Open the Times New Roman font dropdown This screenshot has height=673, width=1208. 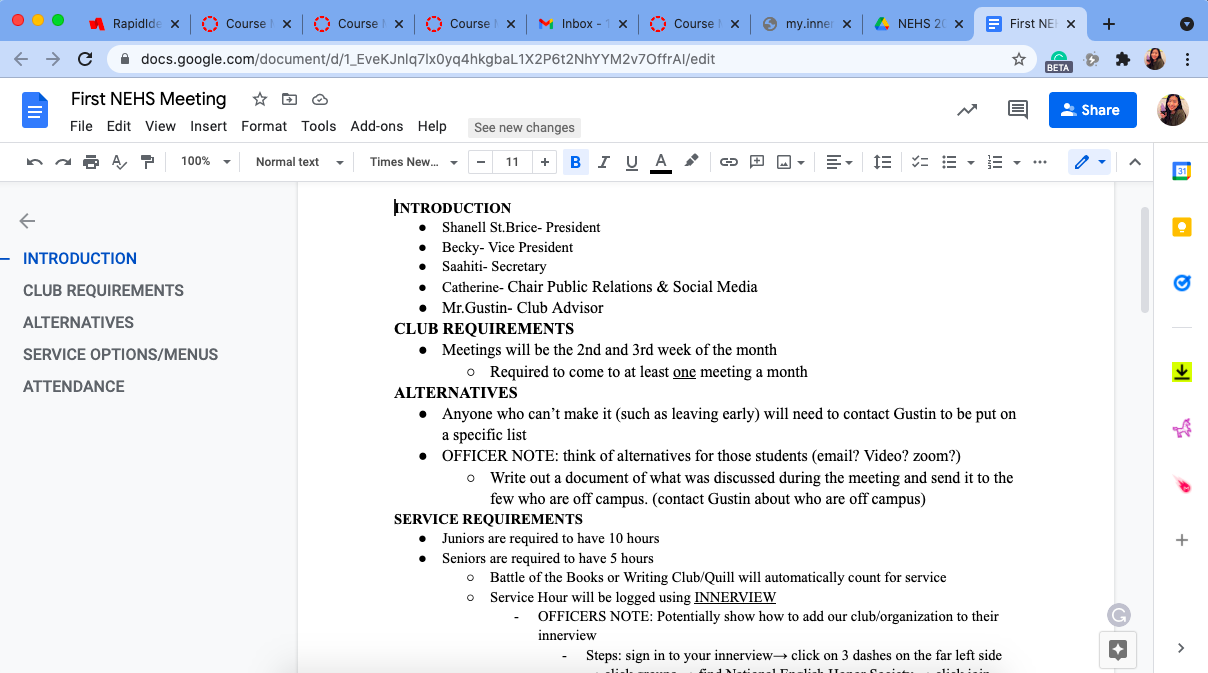point(413,162)
